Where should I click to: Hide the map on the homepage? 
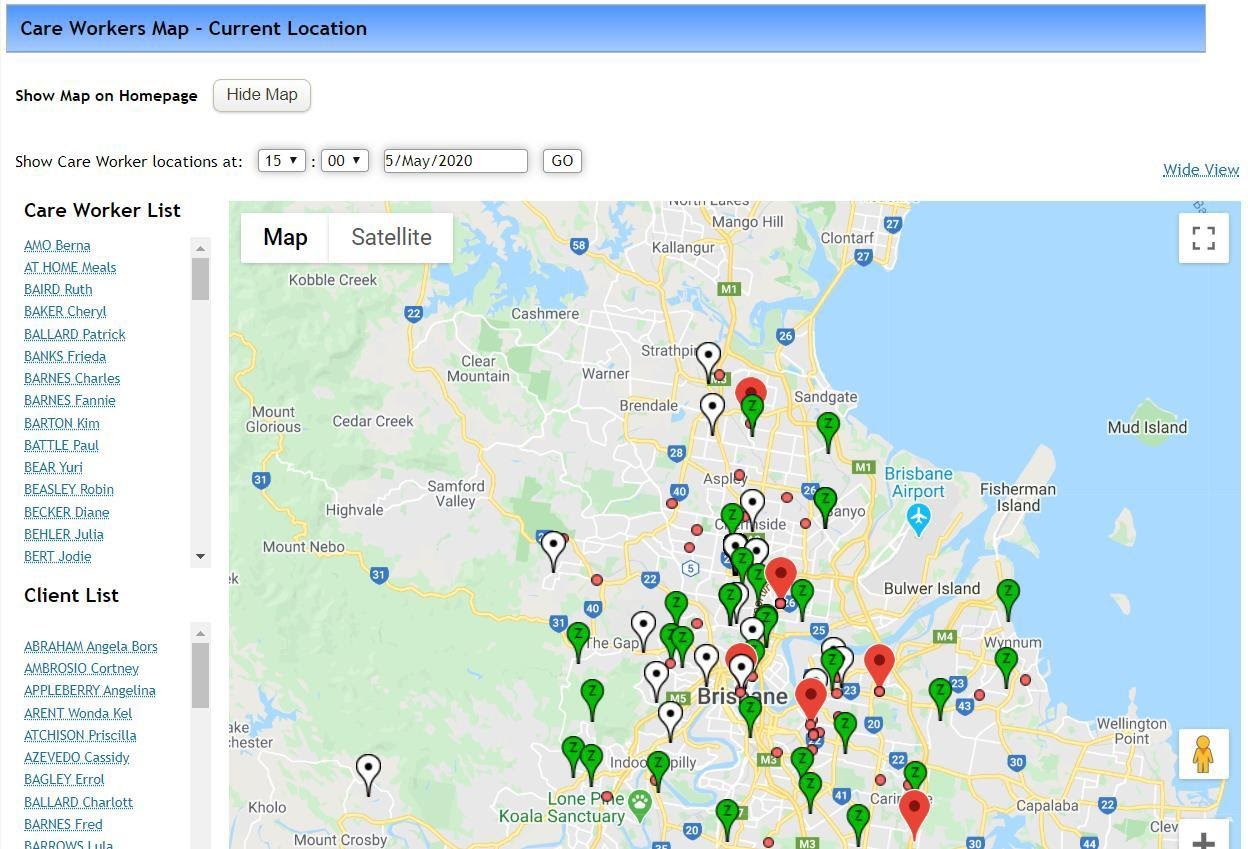261,94
